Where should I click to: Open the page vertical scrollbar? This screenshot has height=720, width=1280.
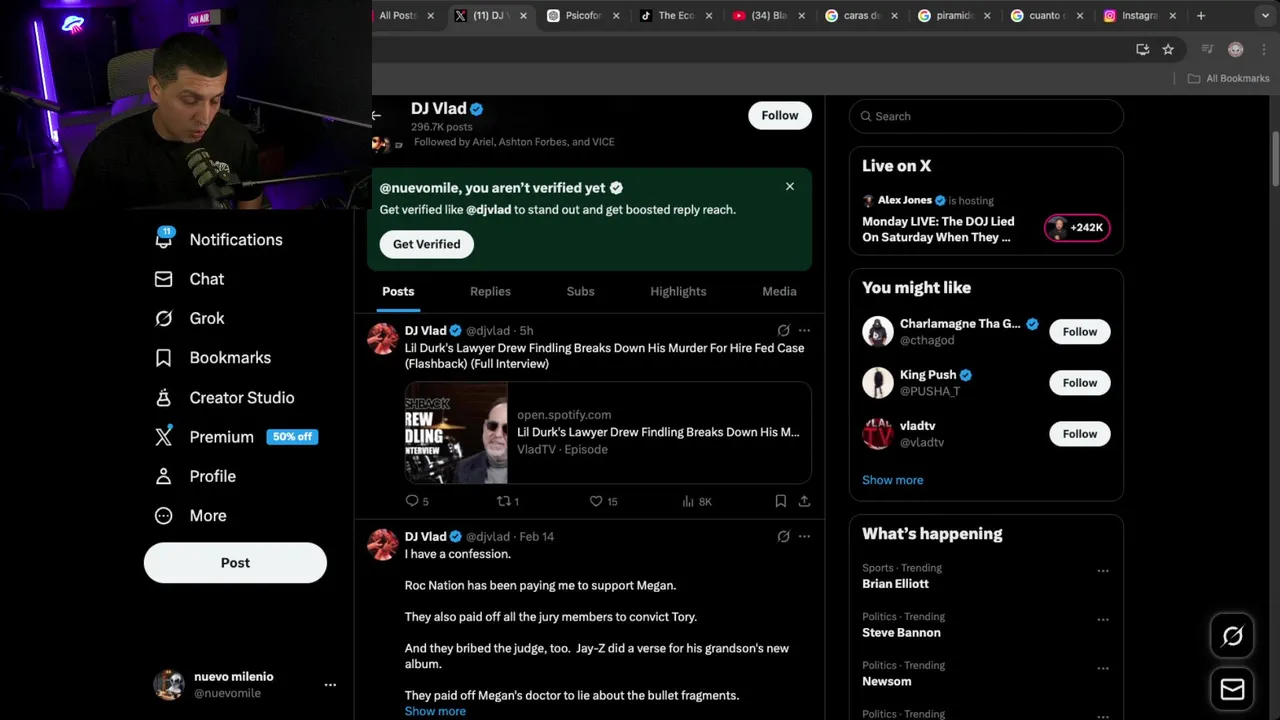coord(1275,158)
